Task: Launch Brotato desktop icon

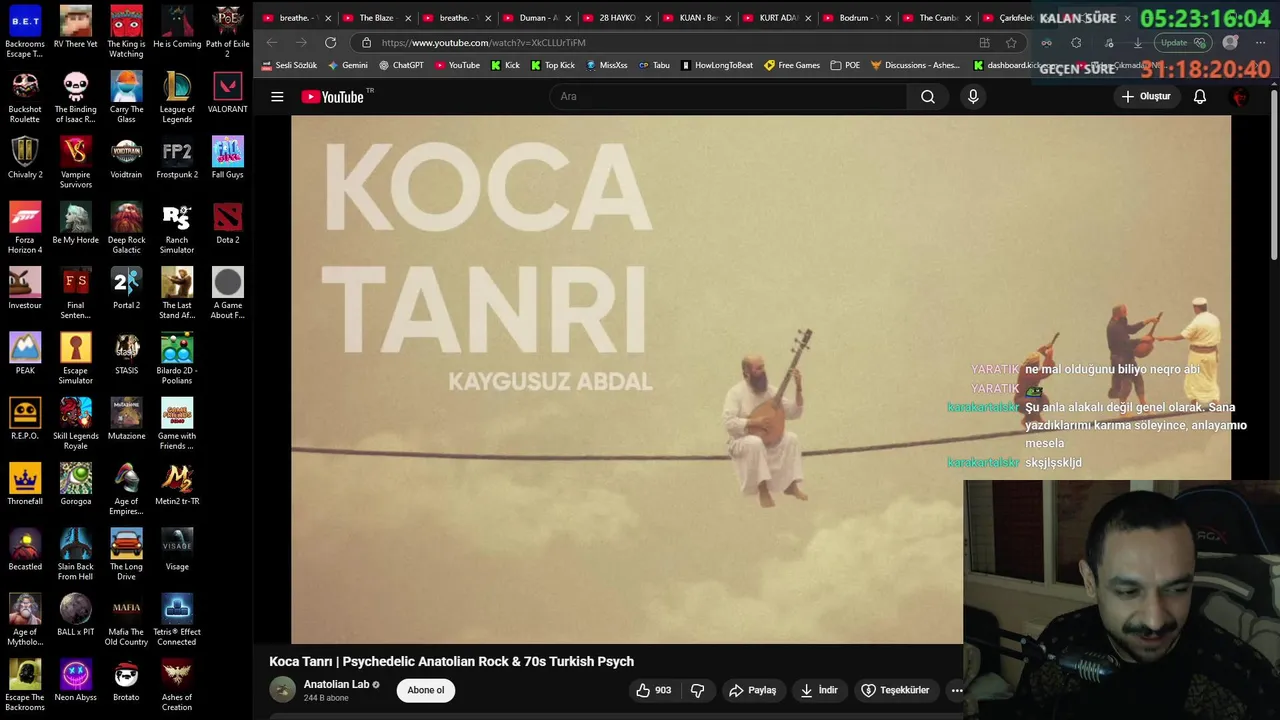Action: click(126, 680)
